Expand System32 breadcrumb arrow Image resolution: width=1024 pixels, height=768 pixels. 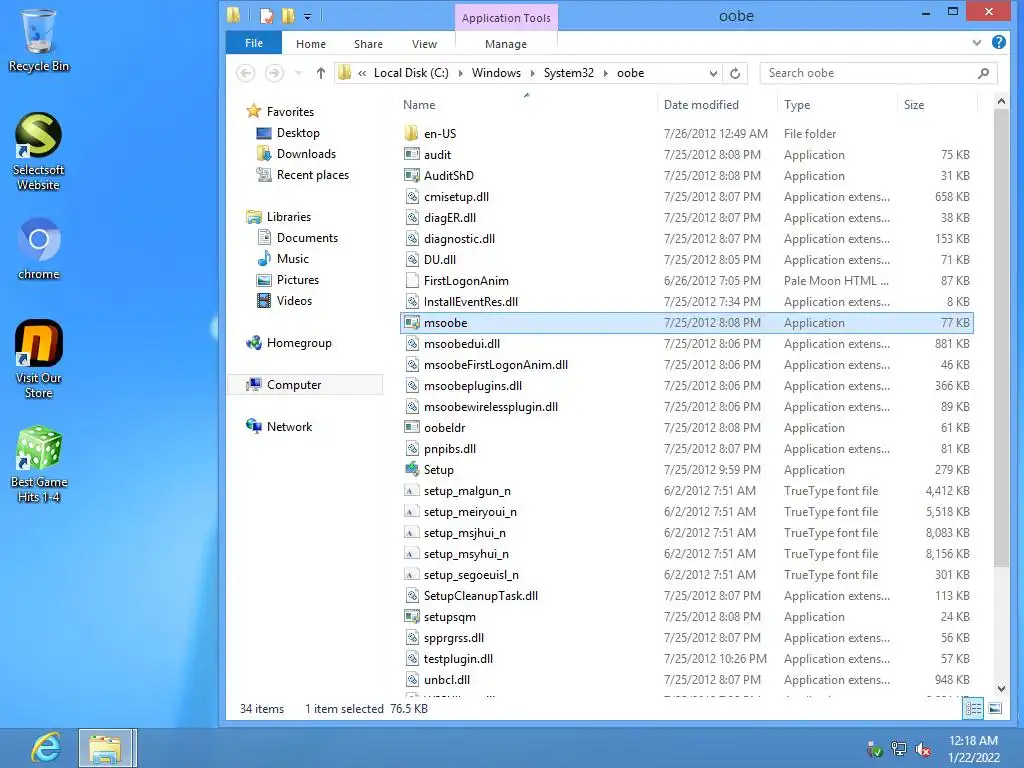pyautogui.click(x=605, y=73)
